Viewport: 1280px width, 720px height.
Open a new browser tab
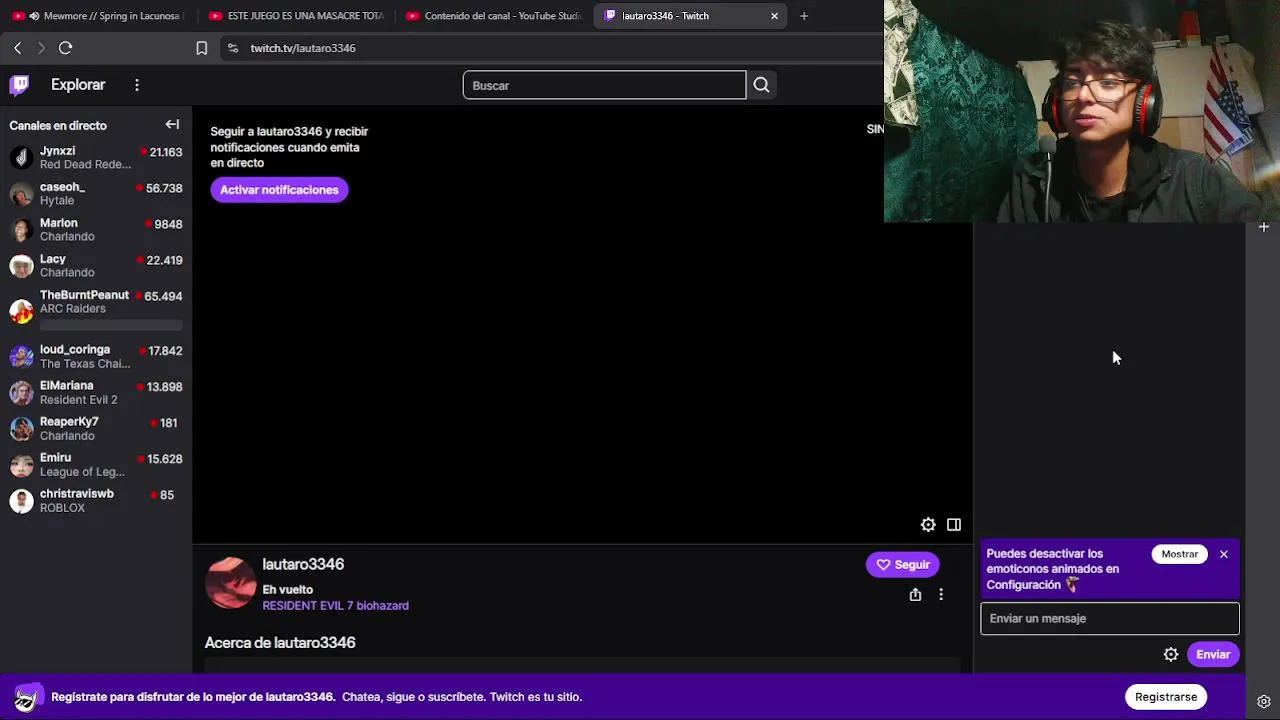pos(804,16)
